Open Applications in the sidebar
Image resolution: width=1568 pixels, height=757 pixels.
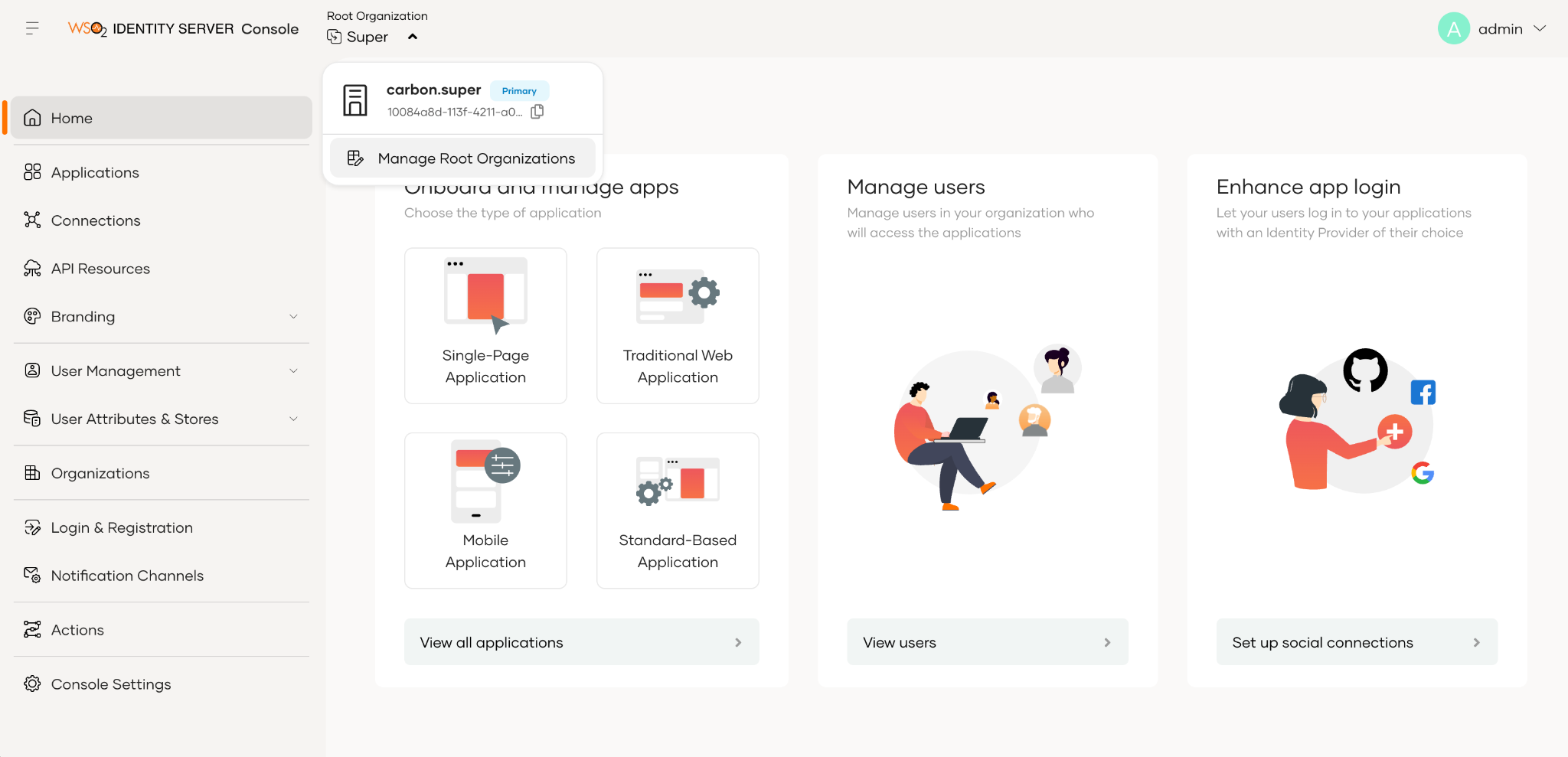(x=162, y=172)
